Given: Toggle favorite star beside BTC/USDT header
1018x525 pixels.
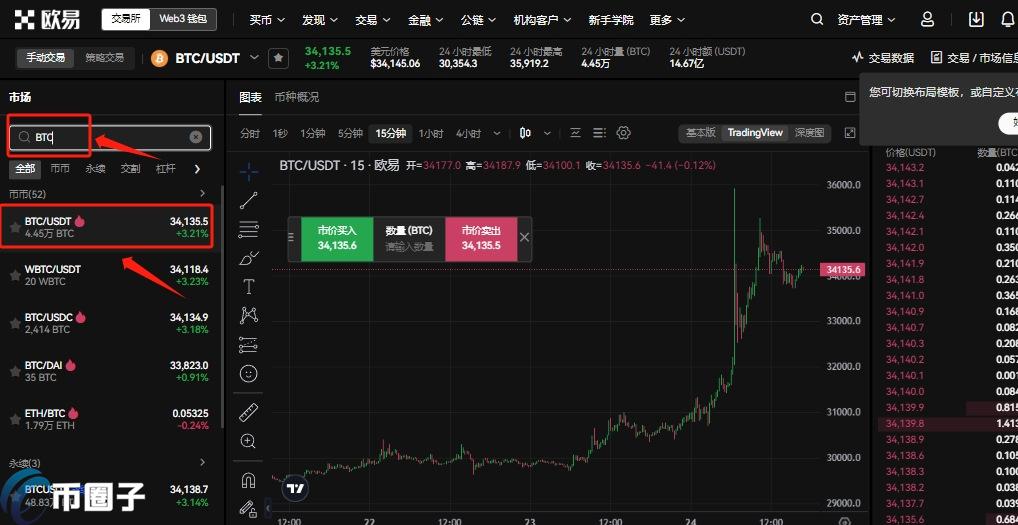Looking at the screenshot, I should [279, 58].
